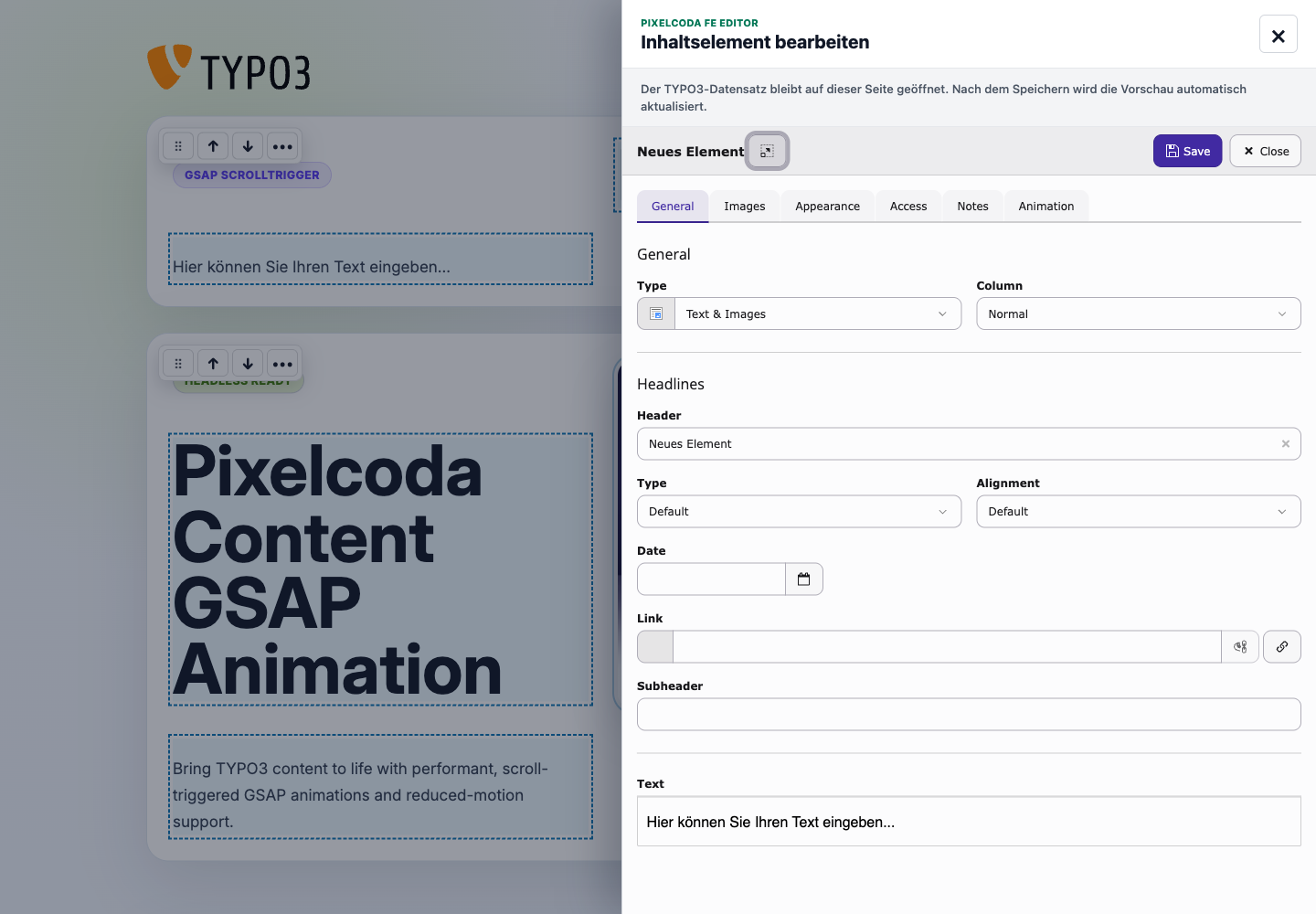The height and width of the screenshot is (914, 1316).
Task: Edit the Header field Neues Element
Action: pos(969,443)
